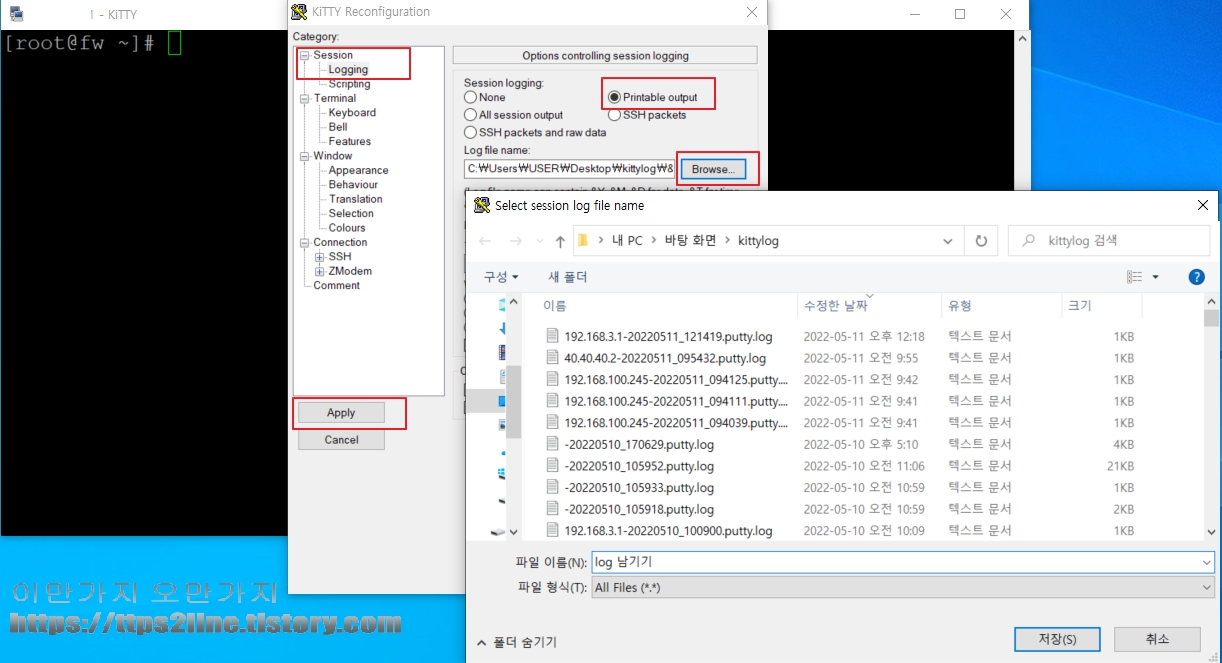Collapse the Connection tree node
This screenshot has height=663, width=1222.
[x=305, y=243]
